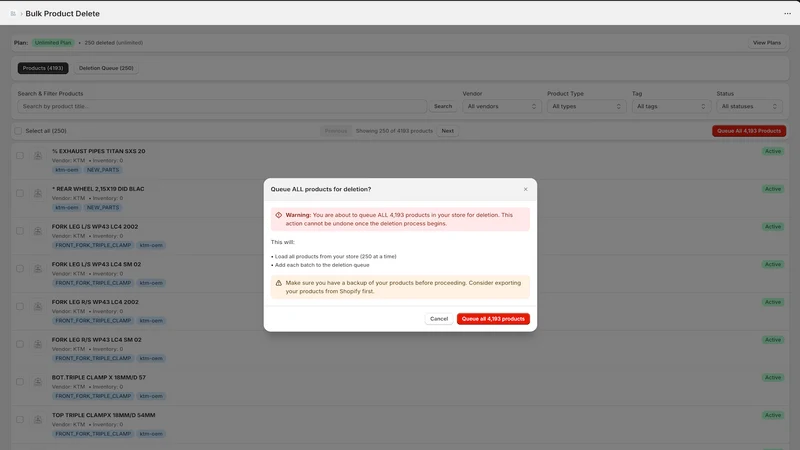Click the Bulk Product Delete page title
Screen dimensions: 800x450
[x=62, y=14]
